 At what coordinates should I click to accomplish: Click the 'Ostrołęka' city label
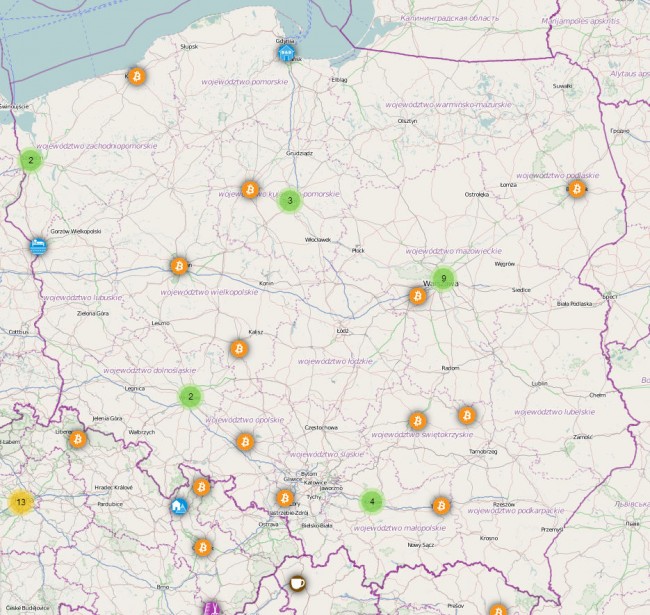point(477,194)
